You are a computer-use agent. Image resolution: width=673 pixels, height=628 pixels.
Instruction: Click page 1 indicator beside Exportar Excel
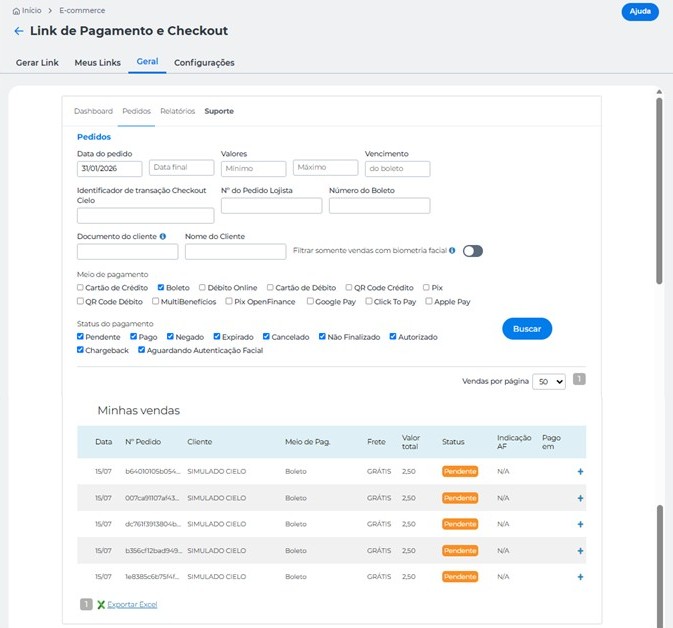point(86,604)
